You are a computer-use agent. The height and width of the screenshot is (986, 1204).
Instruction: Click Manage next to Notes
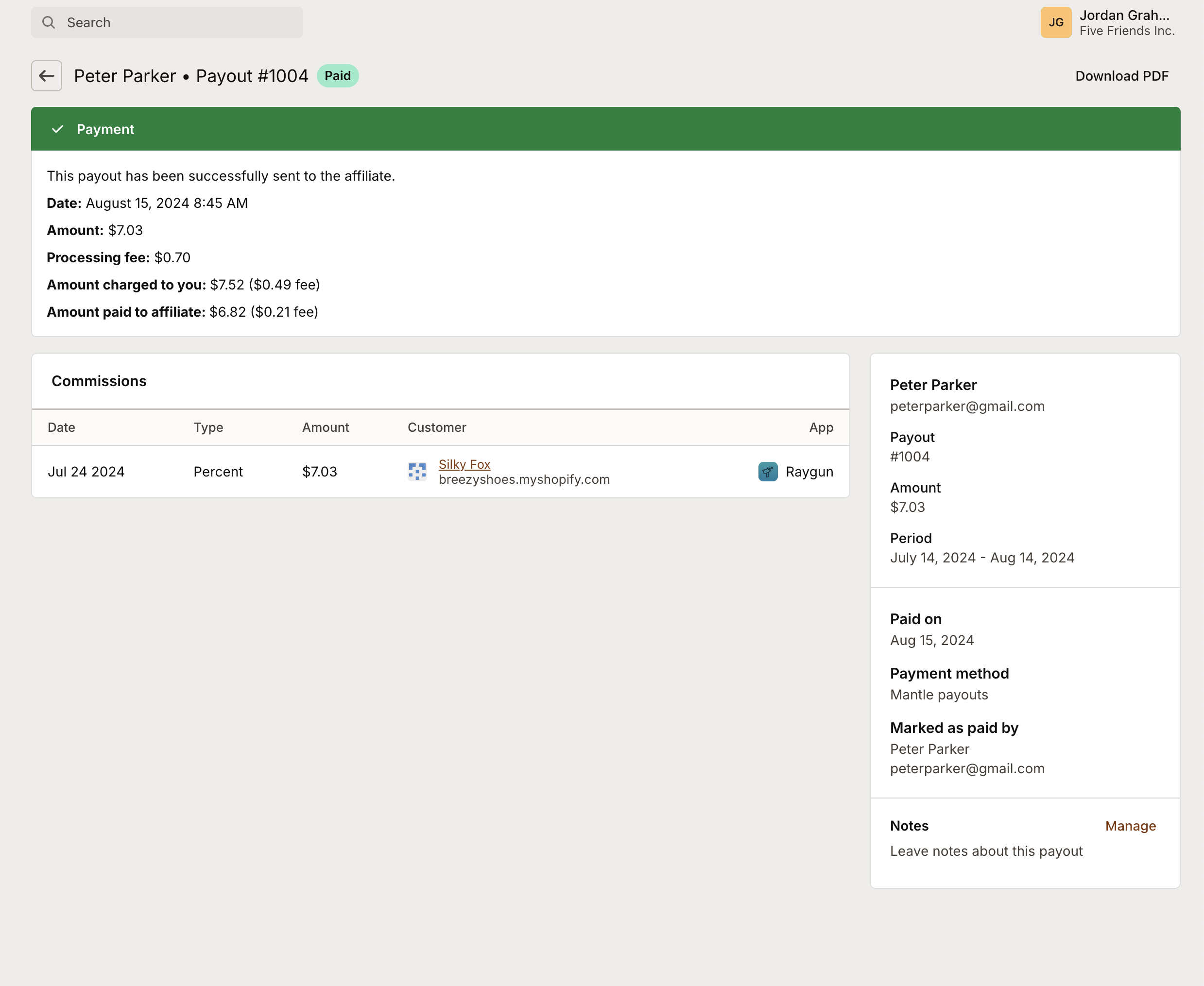[1131, 826]
